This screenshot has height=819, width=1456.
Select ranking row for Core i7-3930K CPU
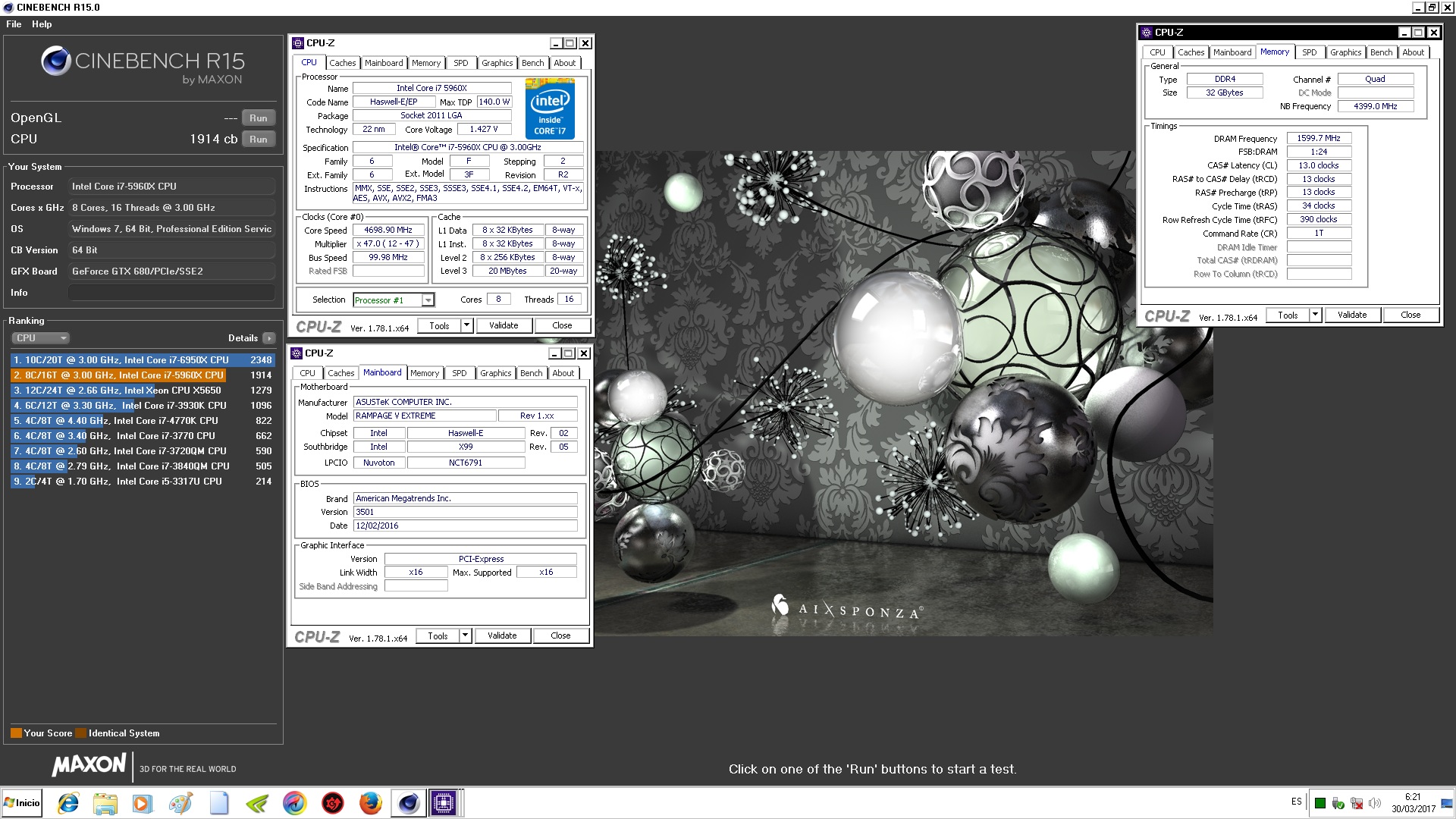click(142, 406)
